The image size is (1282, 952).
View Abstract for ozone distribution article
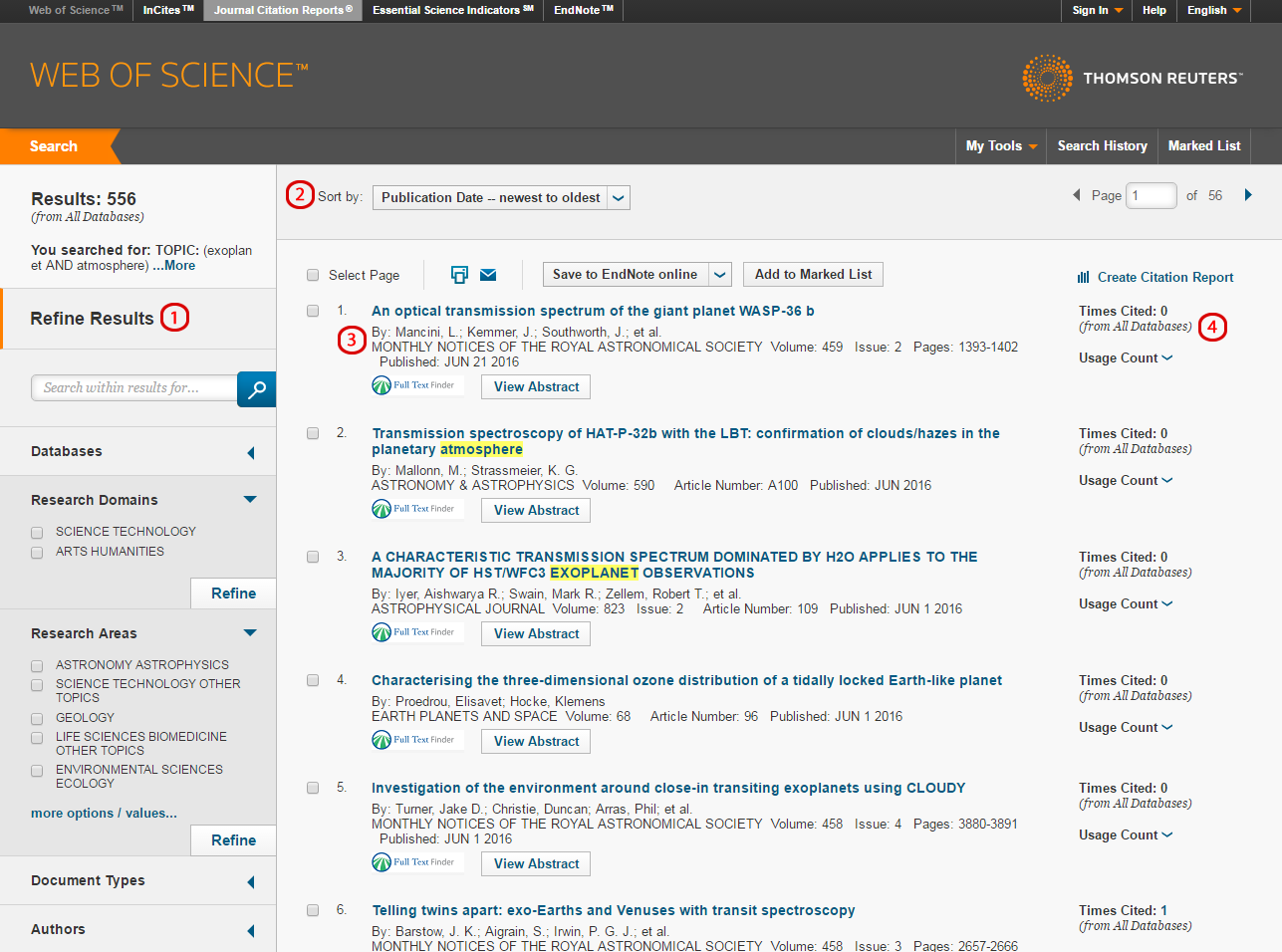click(x=536, y=741)
